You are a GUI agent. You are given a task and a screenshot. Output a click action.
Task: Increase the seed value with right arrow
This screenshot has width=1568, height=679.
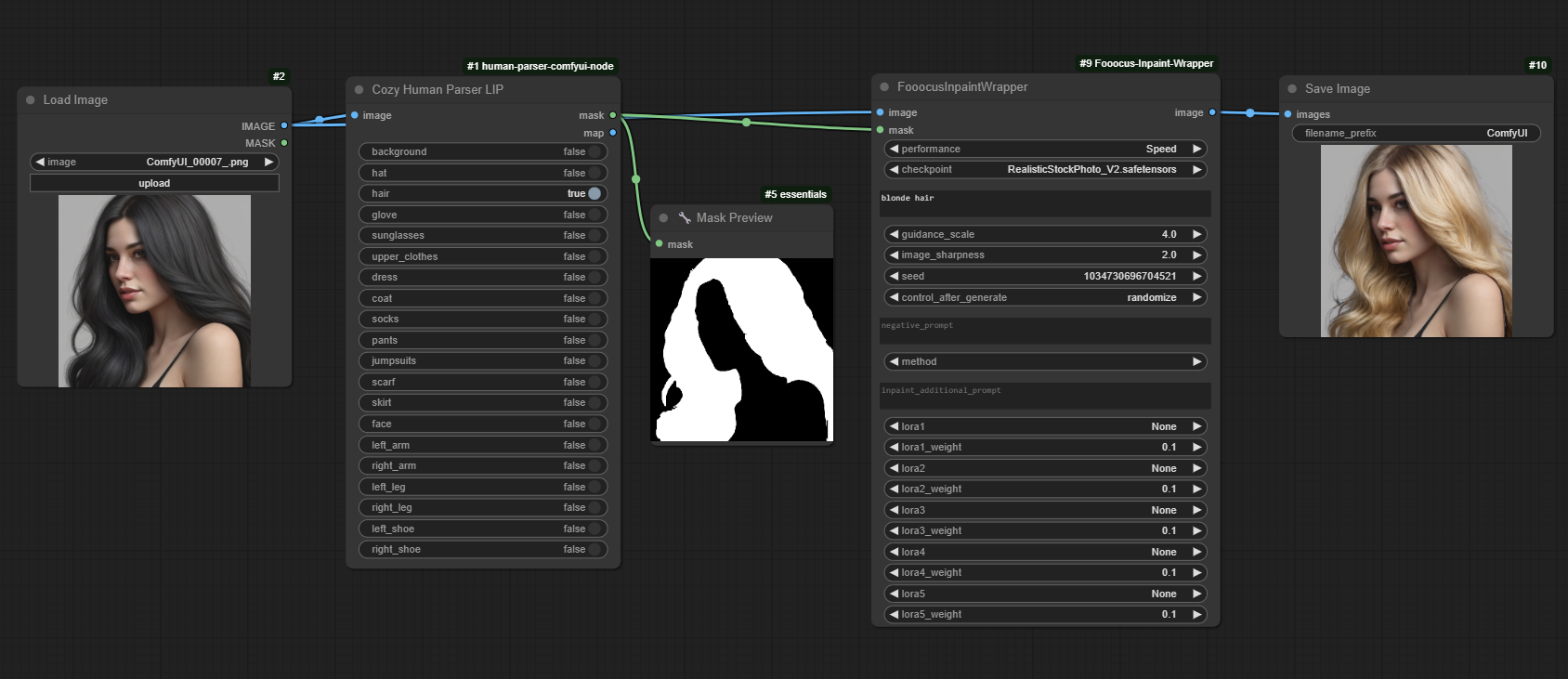[1197, 276]
